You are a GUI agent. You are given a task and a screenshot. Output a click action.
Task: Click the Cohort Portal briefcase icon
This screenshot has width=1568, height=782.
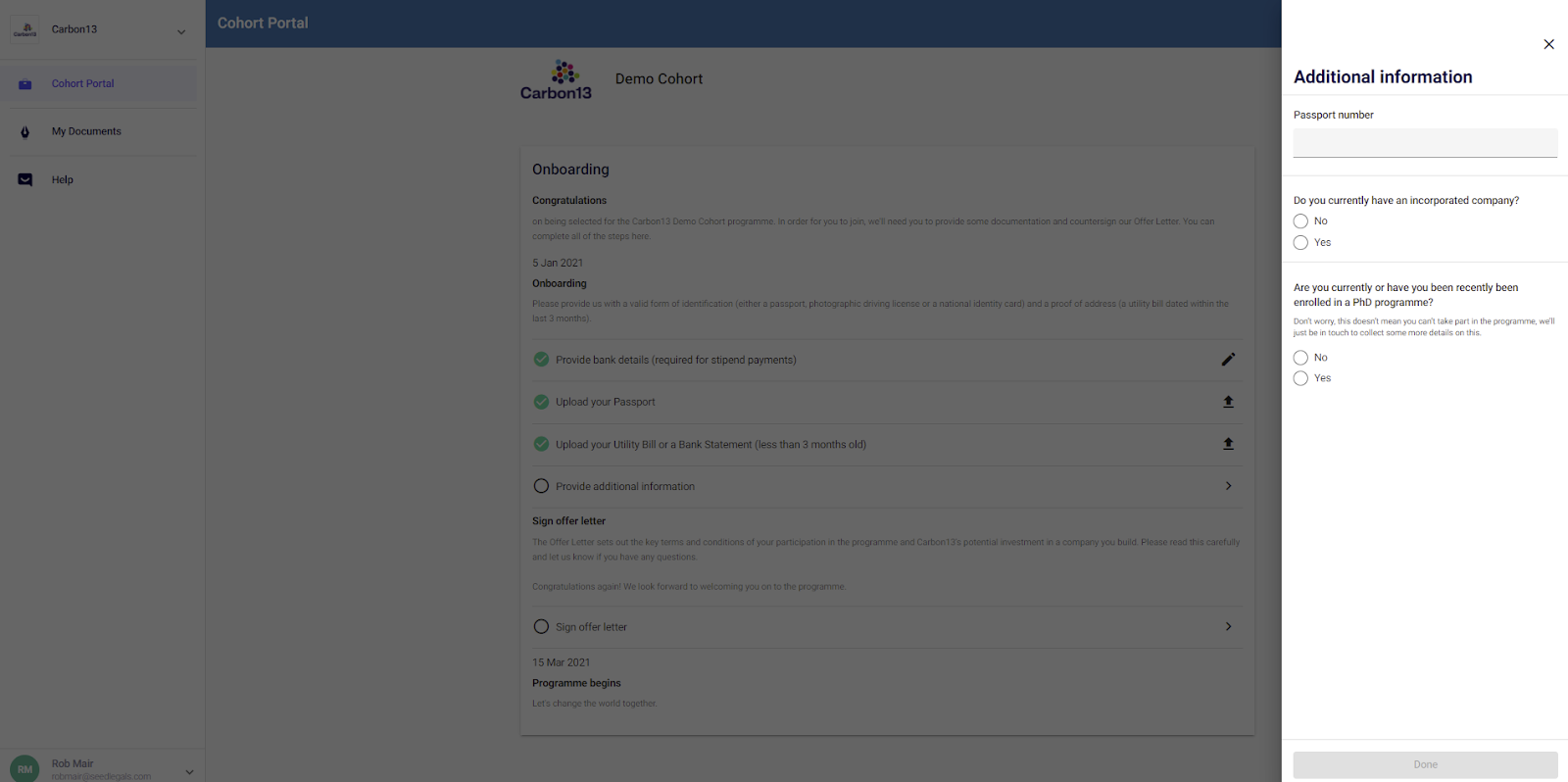[25, 84]
